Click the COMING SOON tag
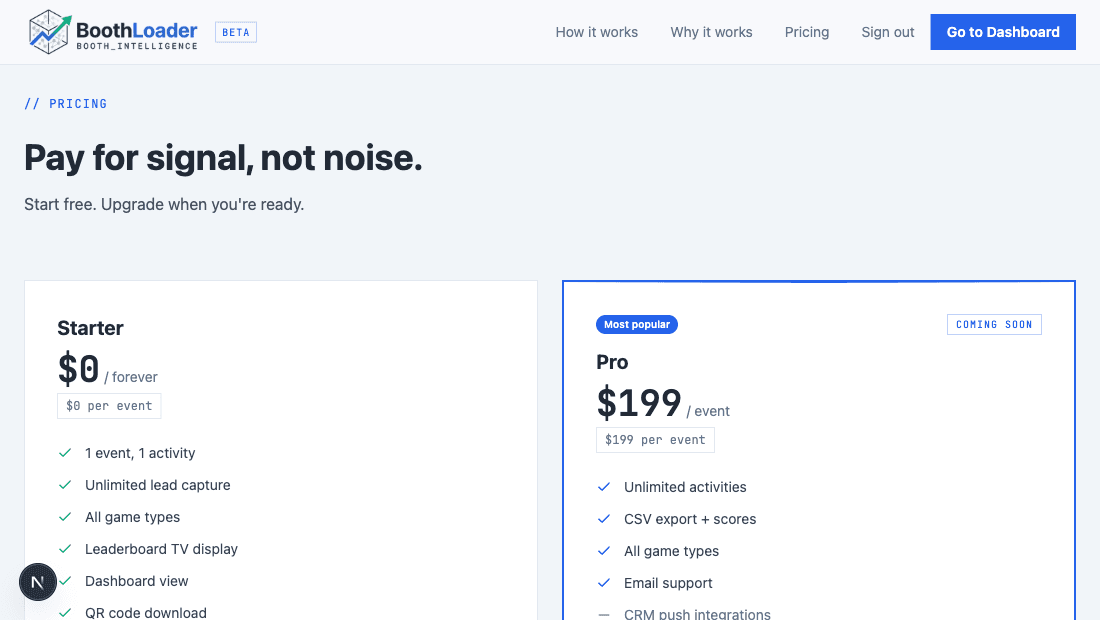The image size is (1100, 620). (x=994, y=324)
